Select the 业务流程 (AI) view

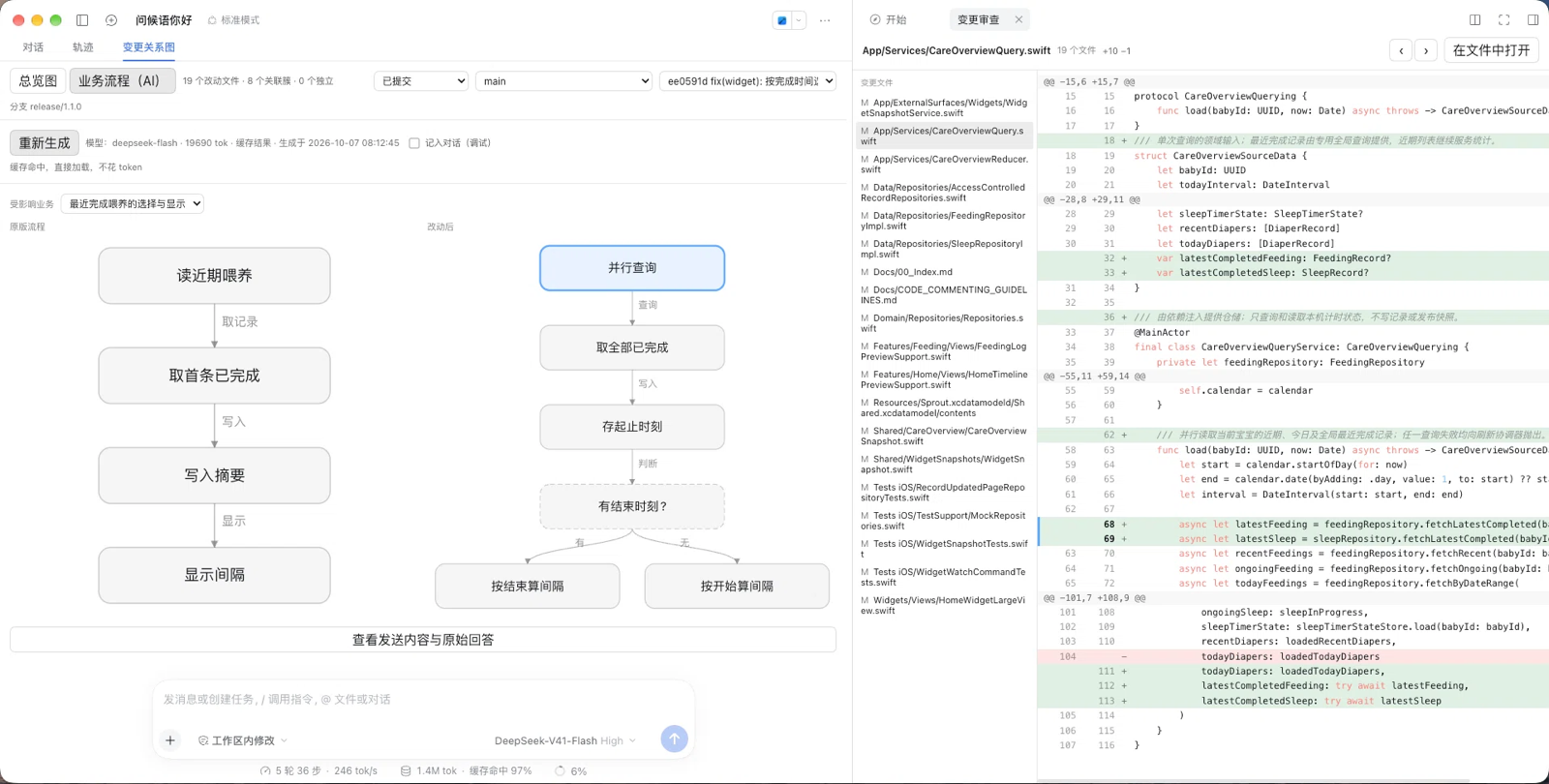pyautogui.click(x=122, y=81)
